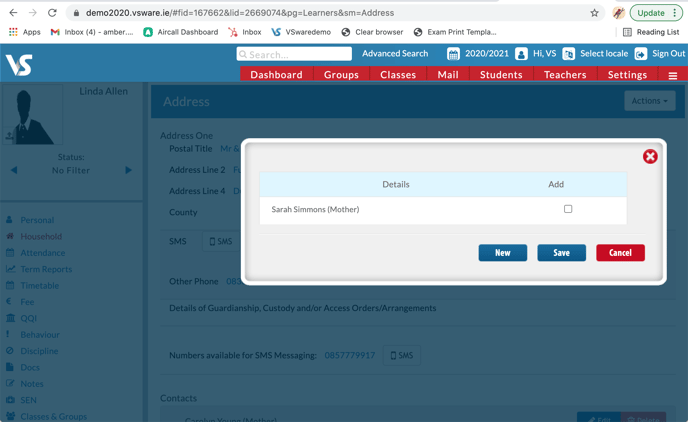
Task: Open the Select locale link
Action: tap(604, 54)
